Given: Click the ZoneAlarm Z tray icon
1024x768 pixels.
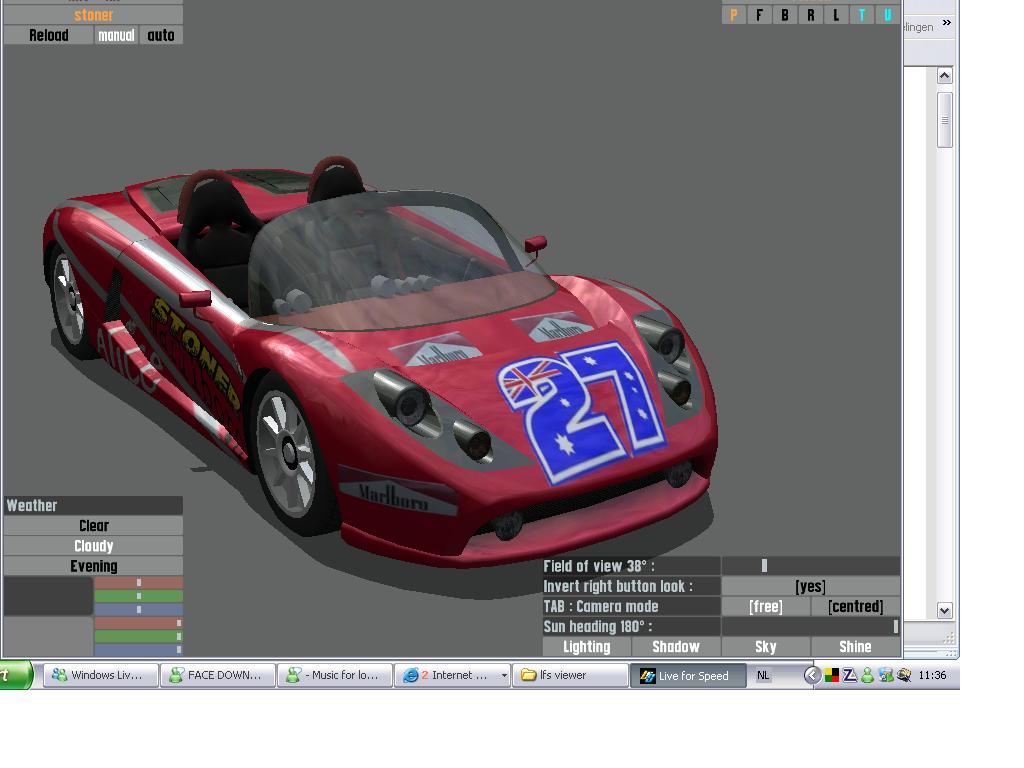Looking at the screenshot, I should click(x=850, y=675).
